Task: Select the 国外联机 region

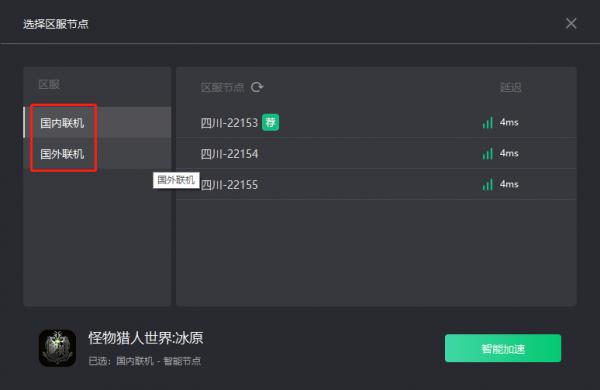Action: point(97,154)
